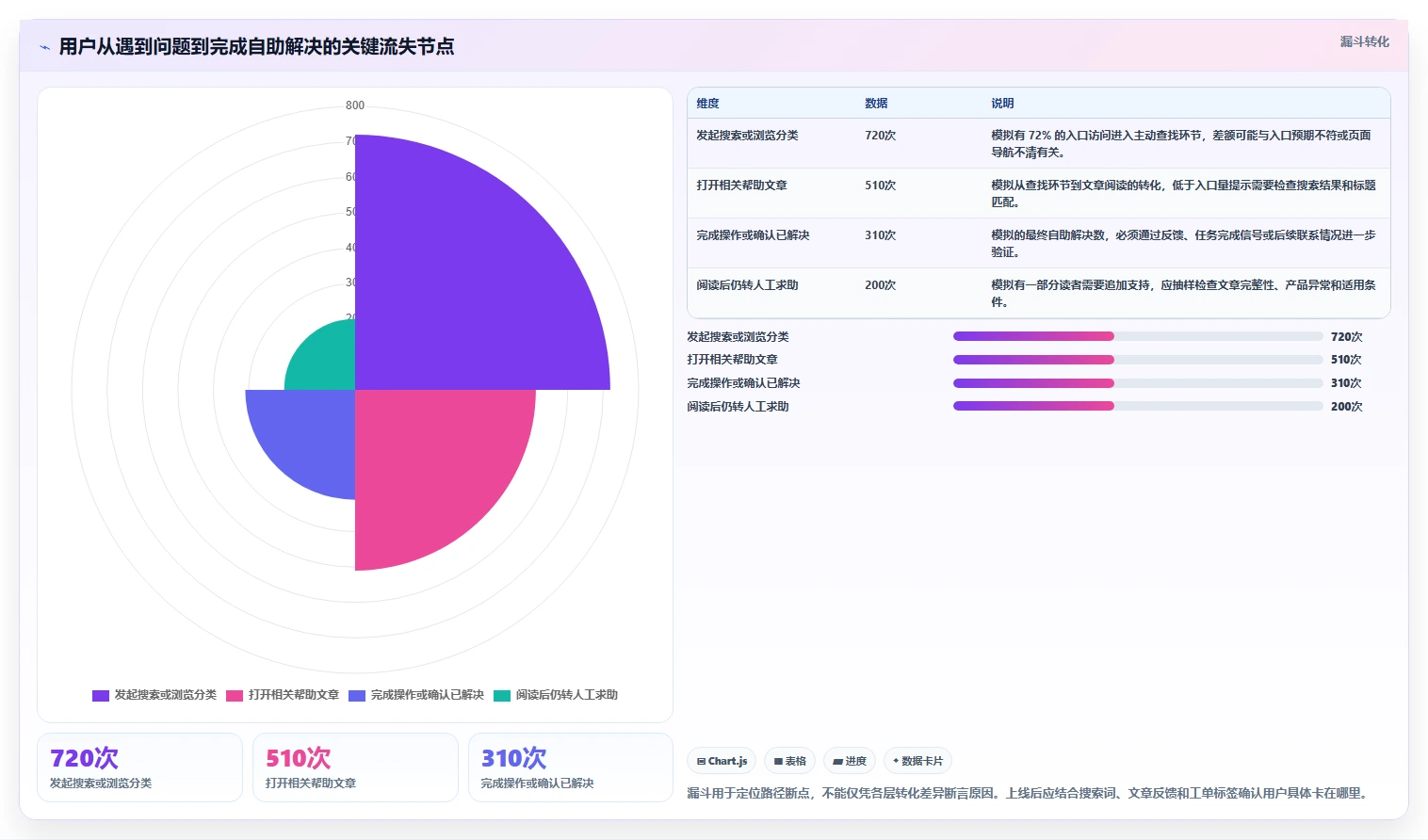This screenshot has height=840, width=1428.
Task: Click progress bar for 阅读后仍转人工求助
Action: point(1138,406)
